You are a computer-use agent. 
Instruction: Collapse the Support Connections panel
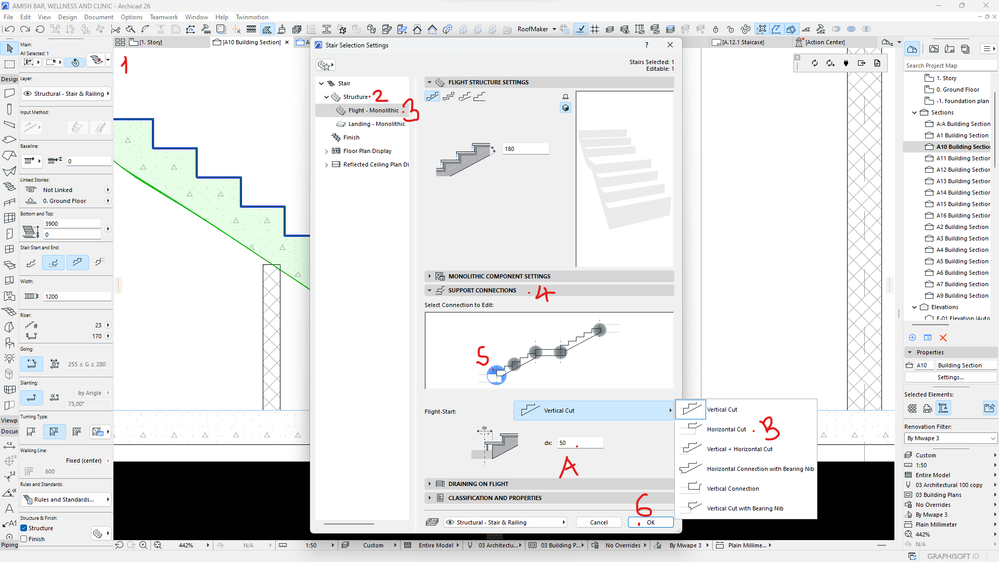[x=429, y=291]
